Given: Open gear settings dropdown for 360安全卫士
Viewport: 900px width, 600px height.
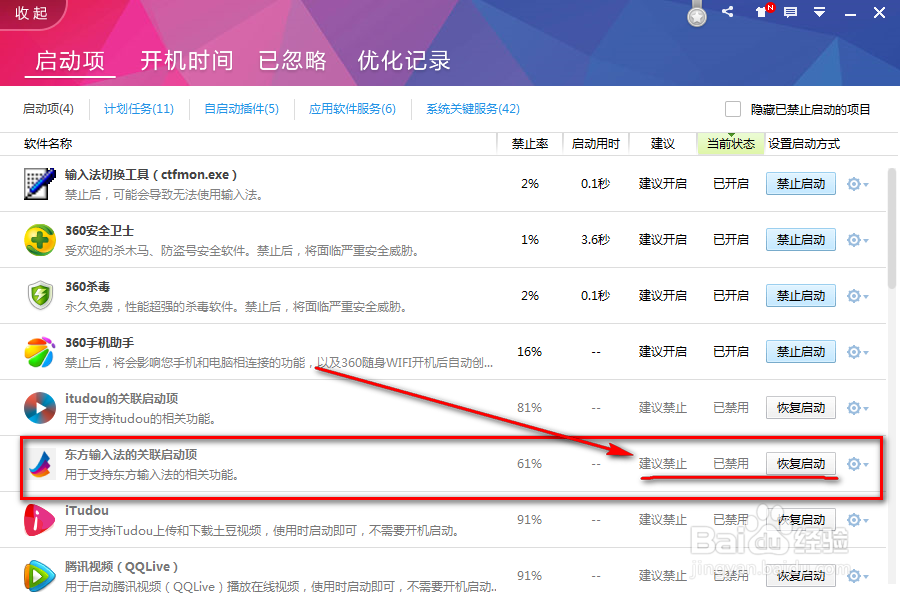Looking at the screenshot, I should (858, 240).
